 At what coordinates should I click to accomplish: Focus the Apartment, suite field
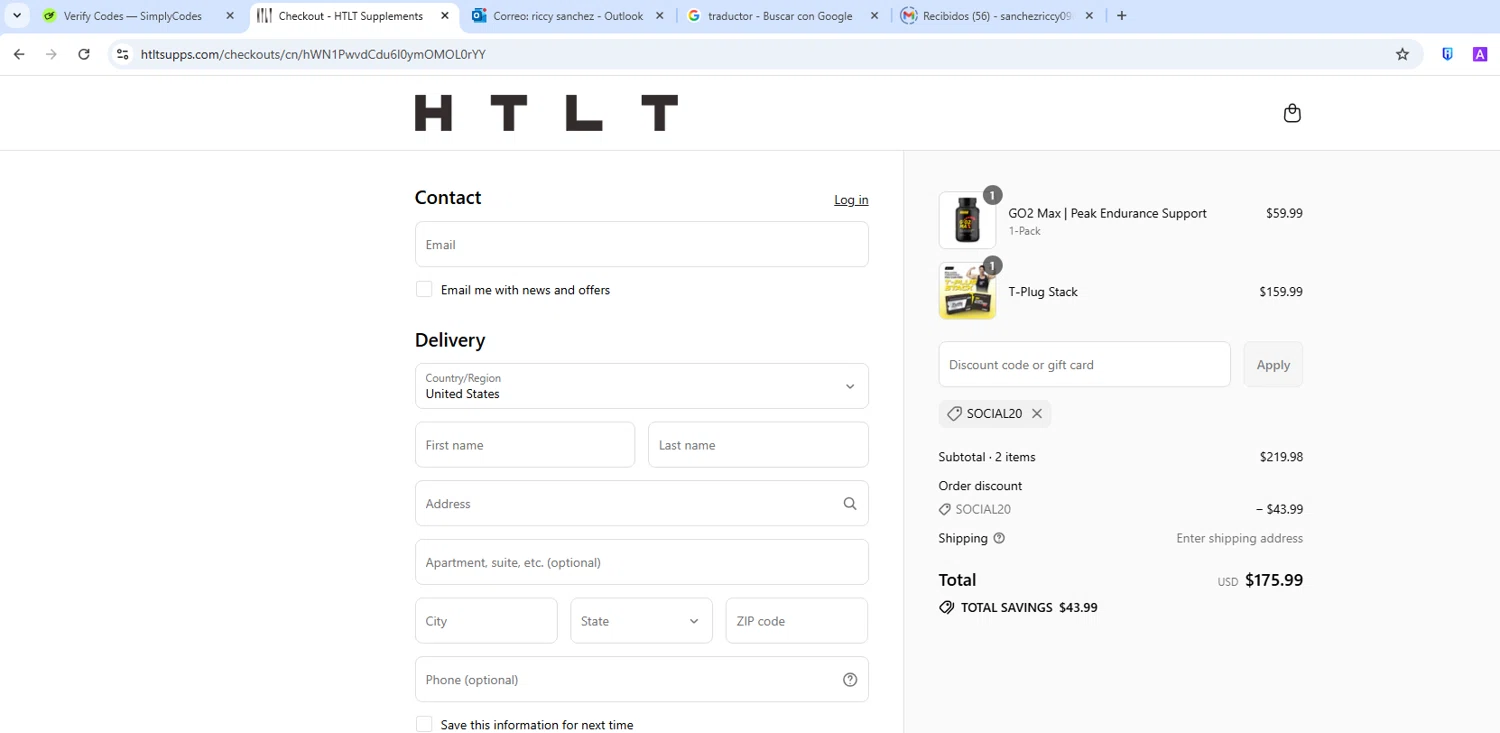tap(642, 562)
